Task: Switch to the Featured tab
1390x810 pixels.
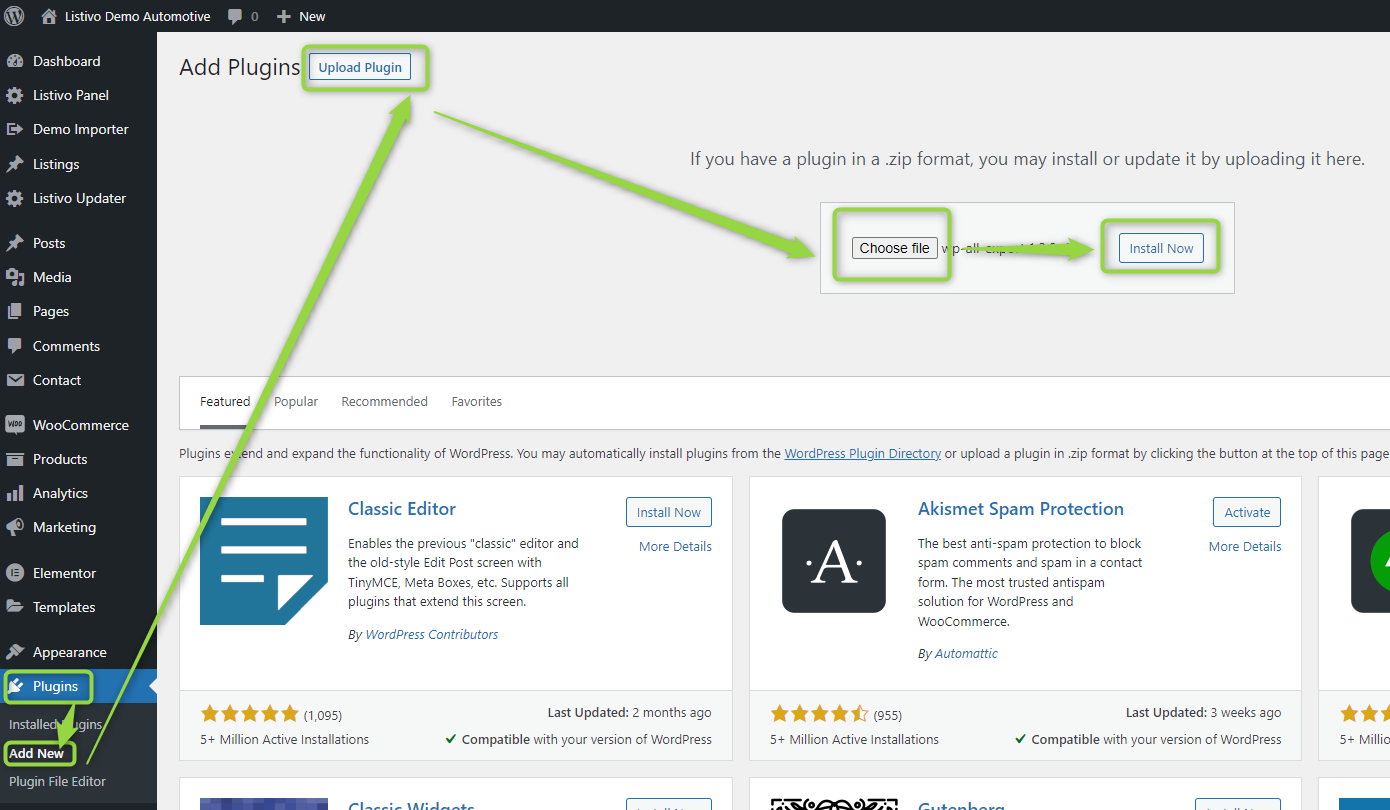Action: 225,401
